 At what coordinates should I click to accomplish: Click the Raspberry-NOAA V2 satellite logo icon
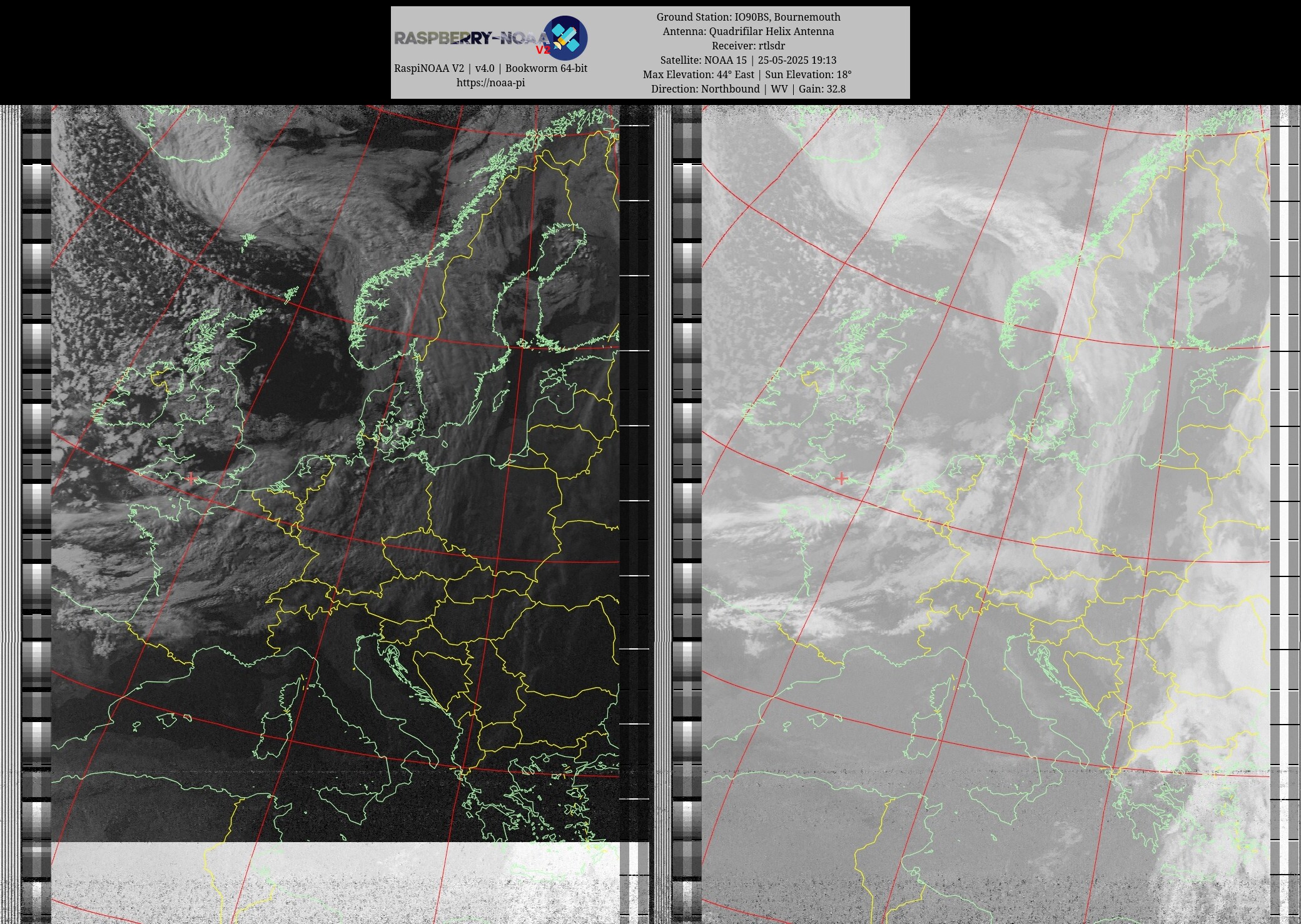coord(565,38)
